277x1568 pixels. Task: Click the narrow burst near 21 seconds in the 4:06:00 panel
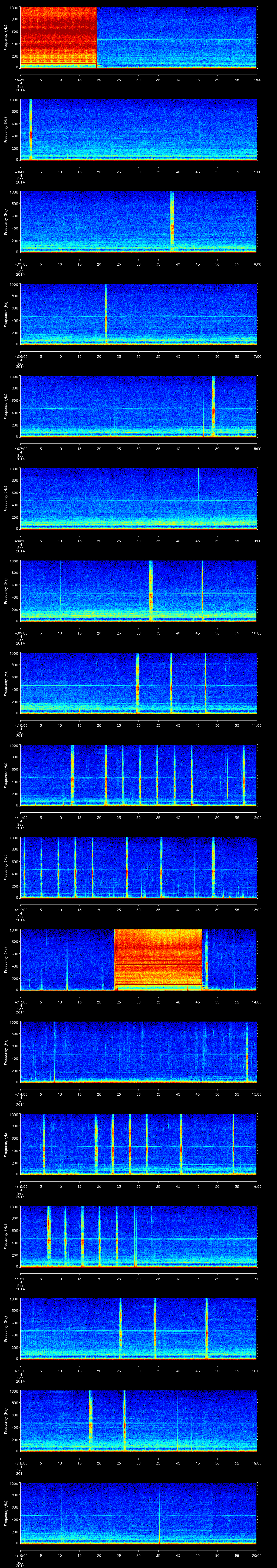[x=106, y=314]
